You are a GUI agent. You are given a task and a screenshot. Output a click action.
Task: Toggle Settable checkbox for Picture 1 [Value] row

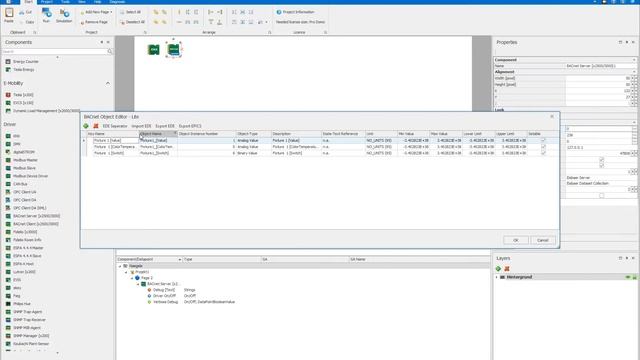(543, 140)
